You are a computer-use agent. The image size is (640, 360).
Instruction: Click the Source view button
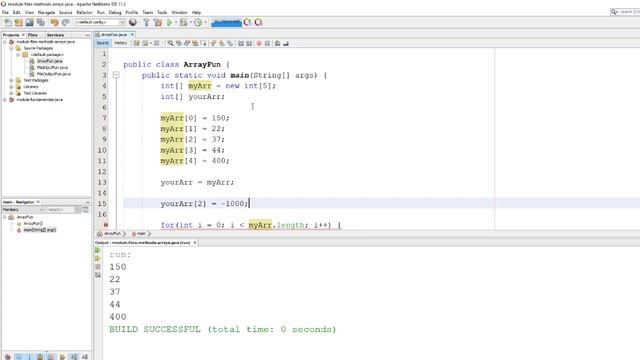tap(103, 43)
